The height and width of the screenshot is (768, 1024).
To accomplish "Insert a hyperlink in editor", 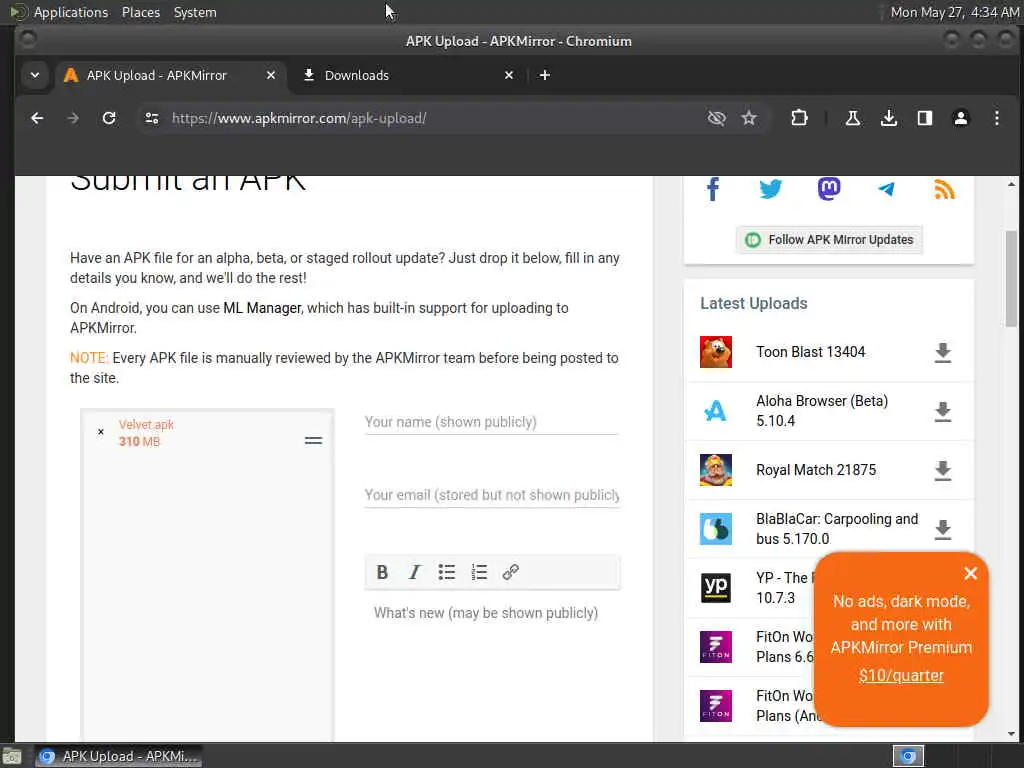I will 511,573.
